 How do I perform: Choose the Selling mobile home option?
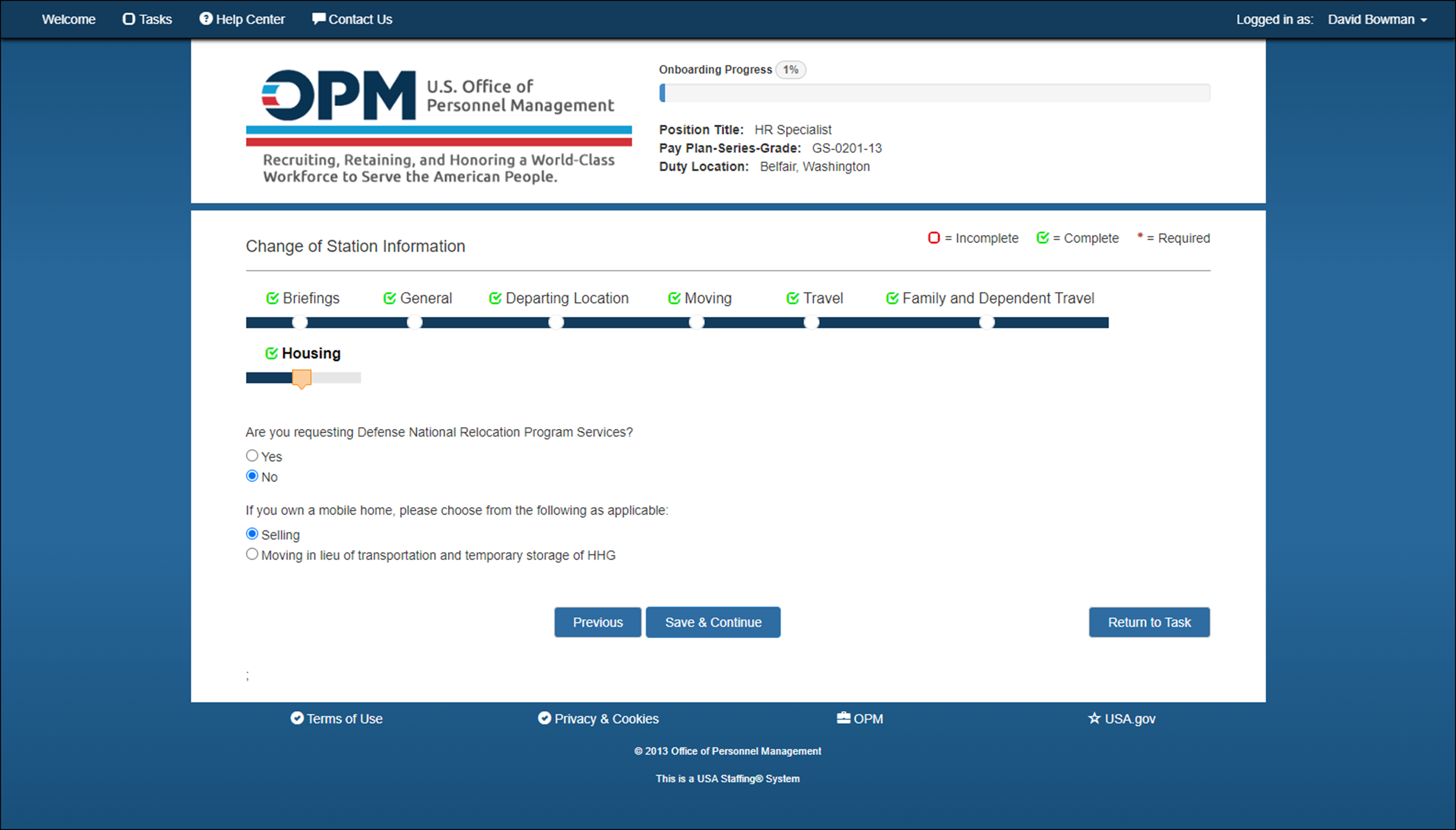(x=252, y=533)
